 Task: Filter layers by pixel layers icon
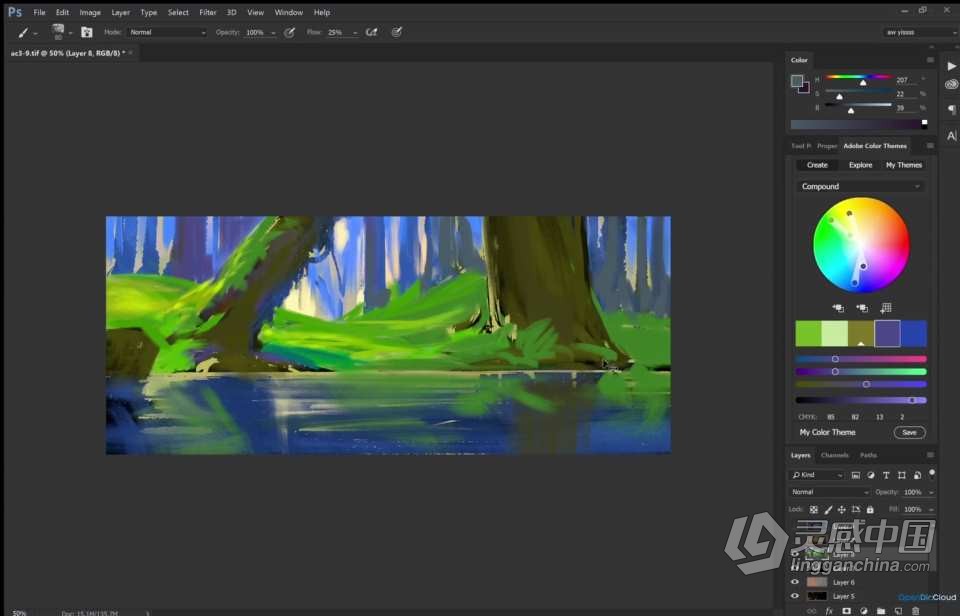pos(855,475)
